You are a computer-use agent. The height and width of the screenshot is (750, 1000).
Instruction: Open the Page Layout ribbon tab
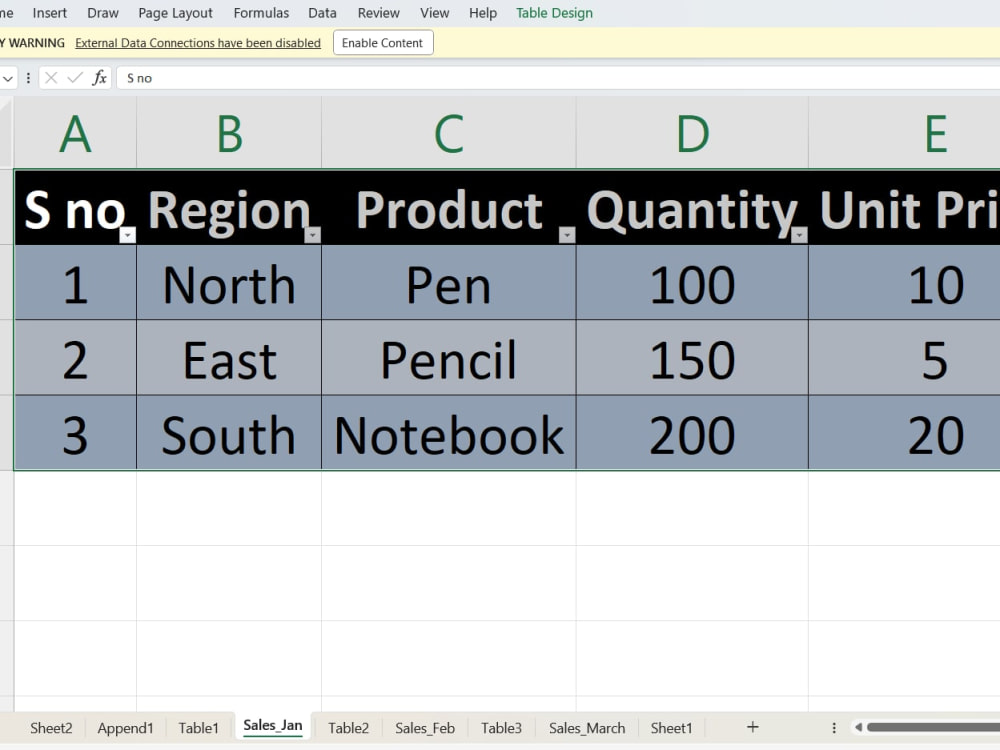[175, 13]
